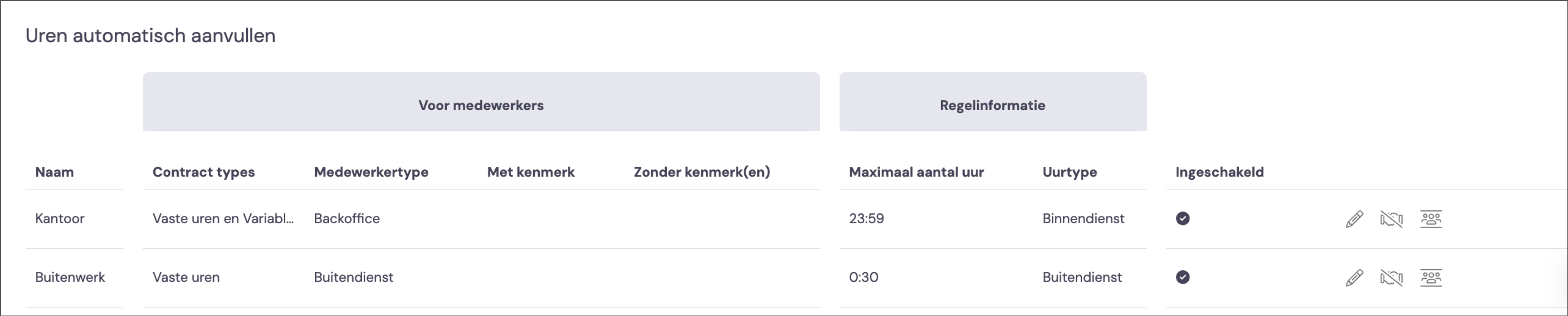
Task: Select the Kantoor row name
Action: click(x=60, y=218)
